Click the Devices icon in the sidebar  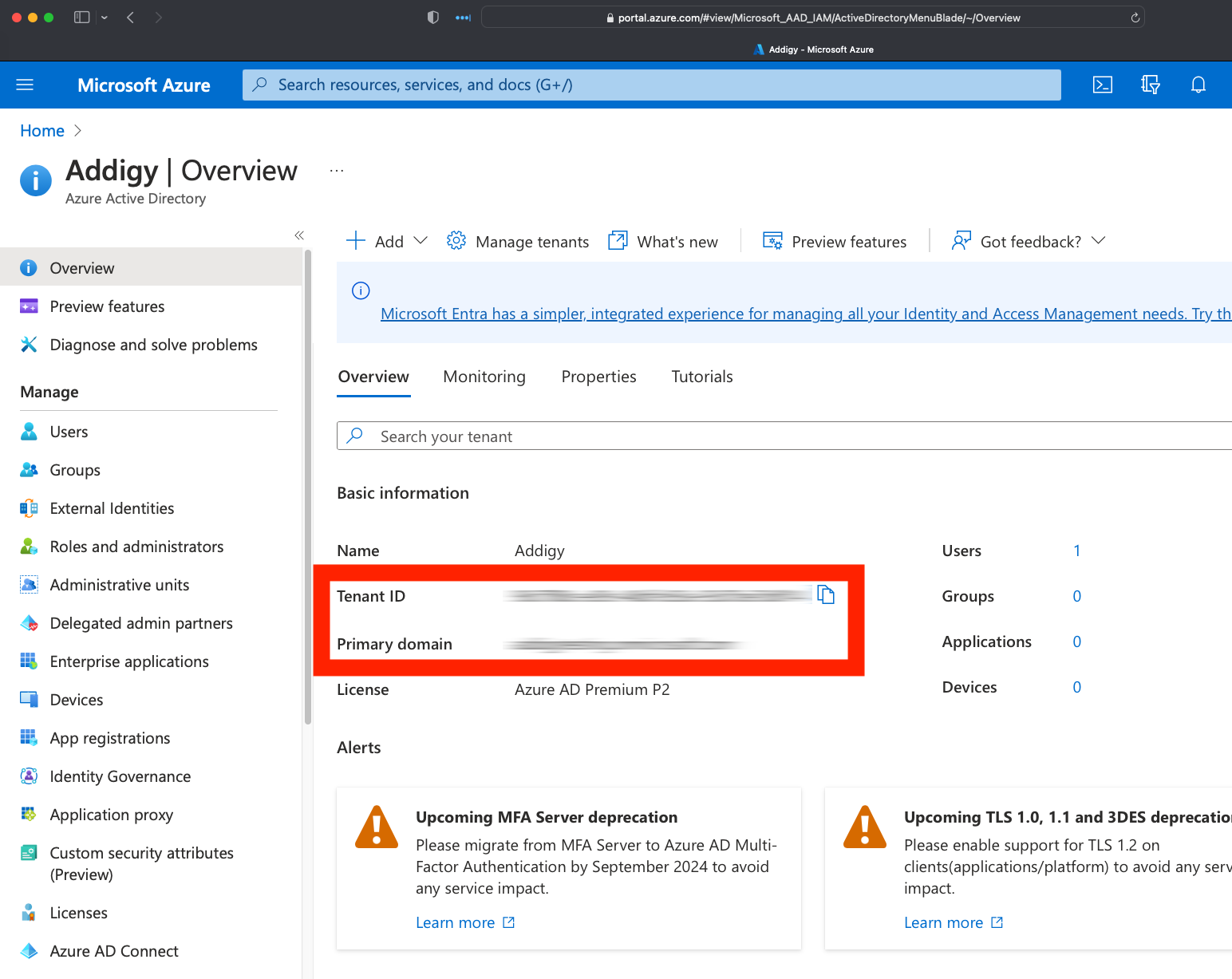coord(29,700)
